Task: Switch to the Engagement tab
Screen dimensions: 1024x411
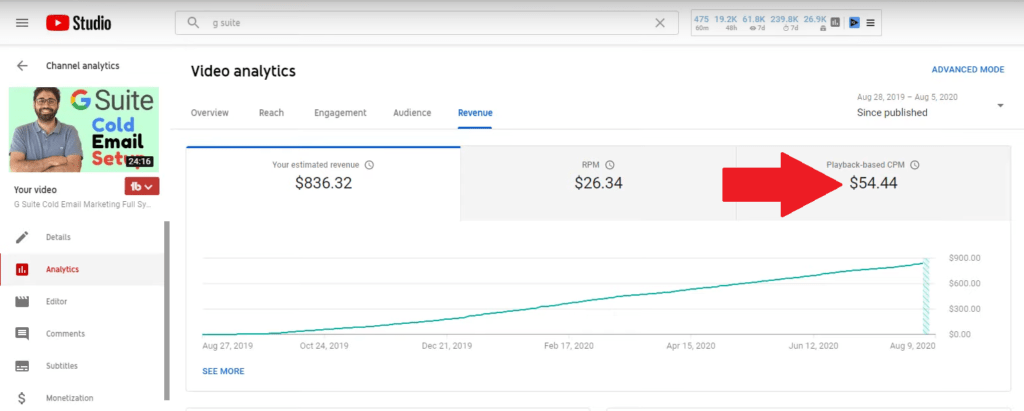Action: (340, 113)
